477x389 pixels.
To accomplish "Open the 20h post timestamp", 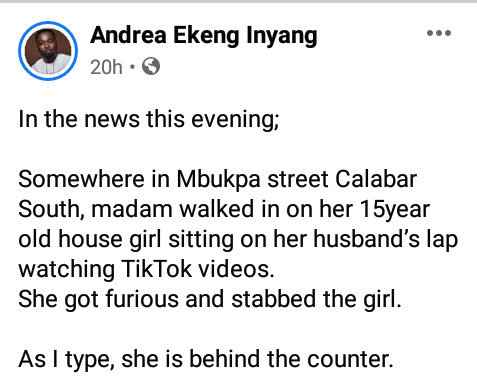I will pyautogui.click(x=106, y=67).
